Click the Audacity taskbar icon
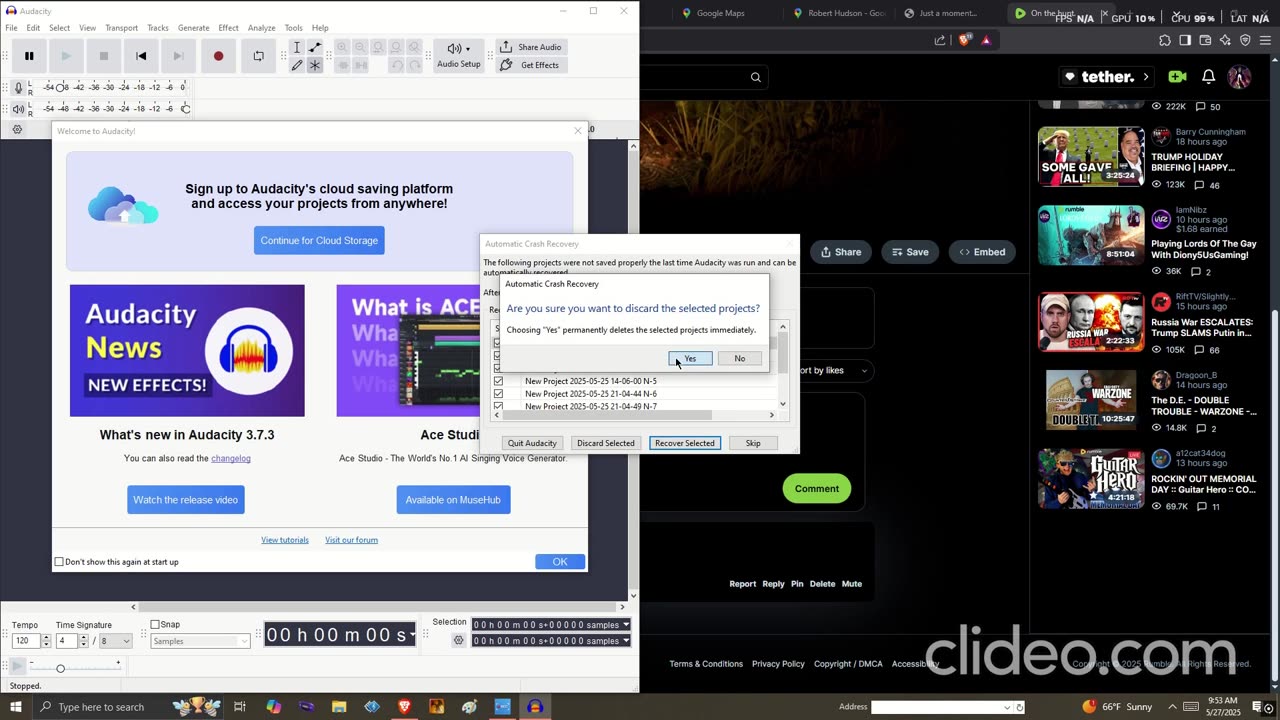Viewport: 1280px width, 720px height. [x=535, y=707]
